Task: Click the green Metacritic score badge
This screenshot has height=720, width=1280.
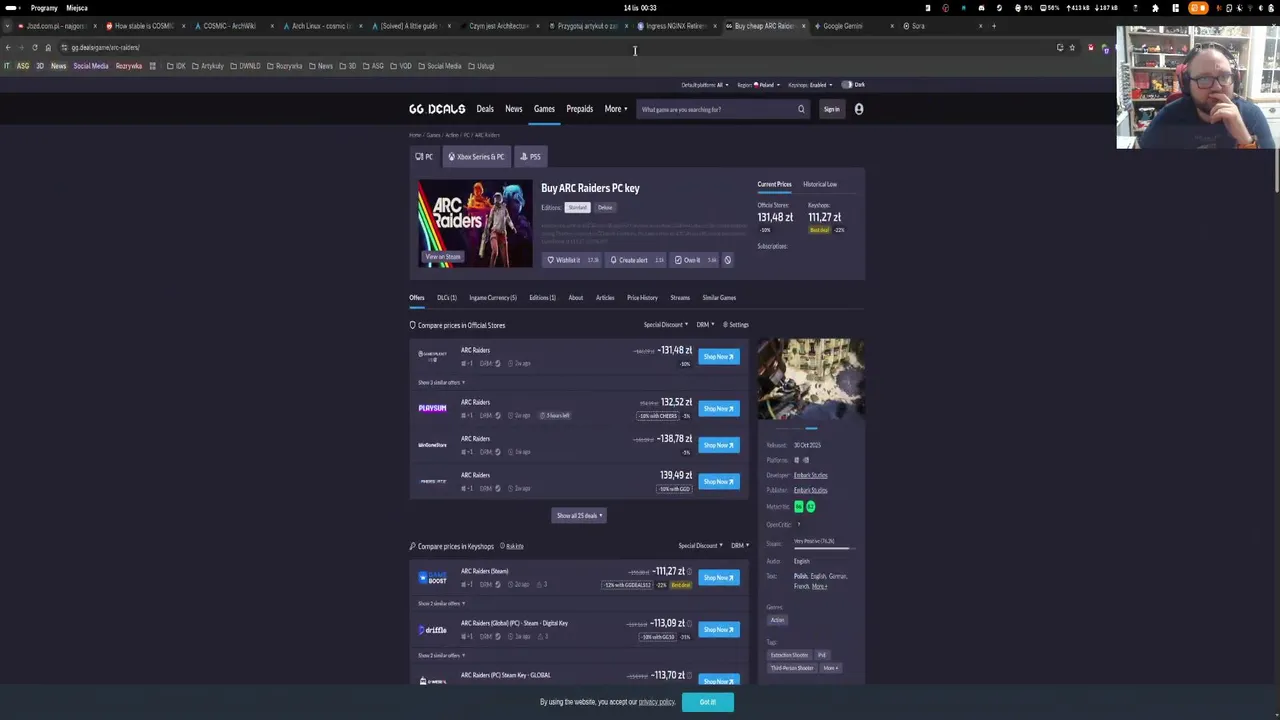Action: tap(799, 507)
